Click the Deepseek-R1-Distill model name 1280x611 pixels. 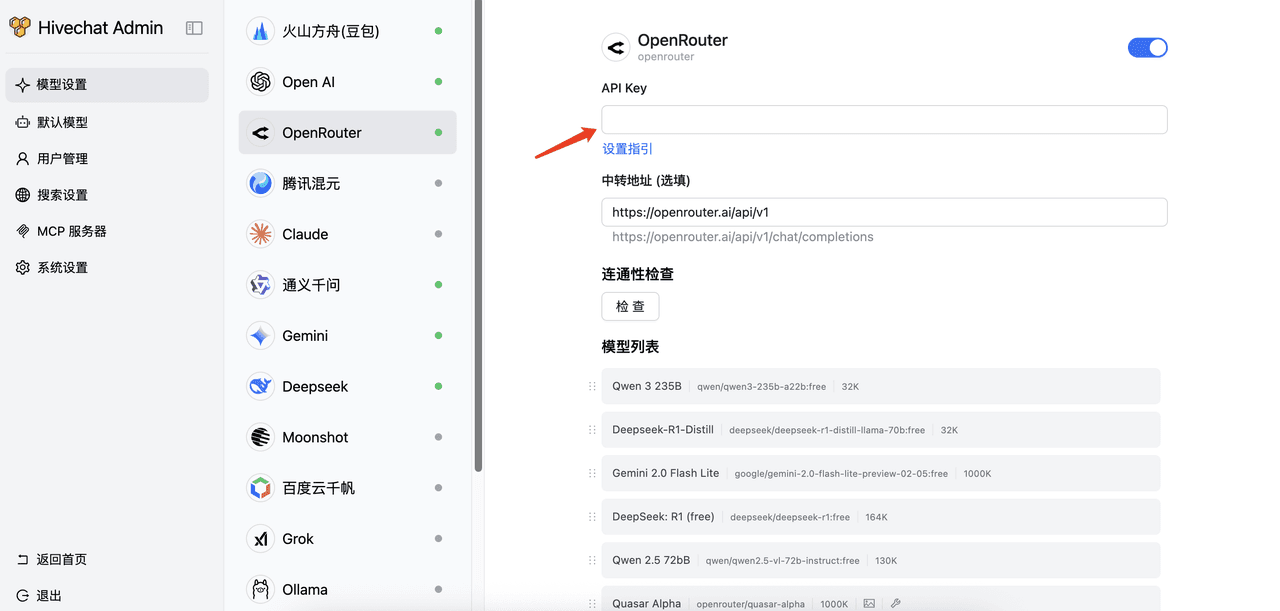[x=663, y=430]
